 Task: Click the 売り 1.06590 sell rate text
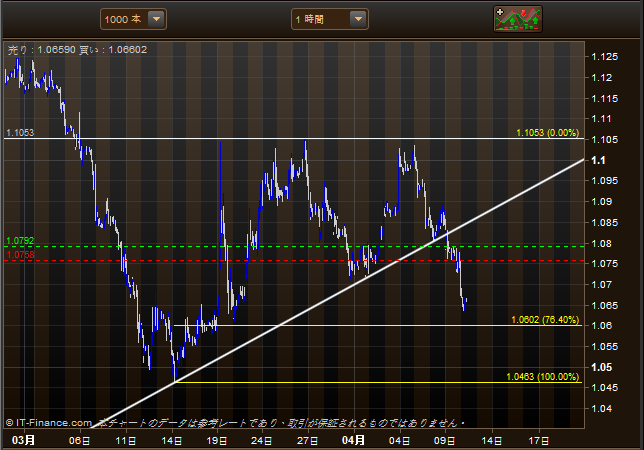(41, 50)
